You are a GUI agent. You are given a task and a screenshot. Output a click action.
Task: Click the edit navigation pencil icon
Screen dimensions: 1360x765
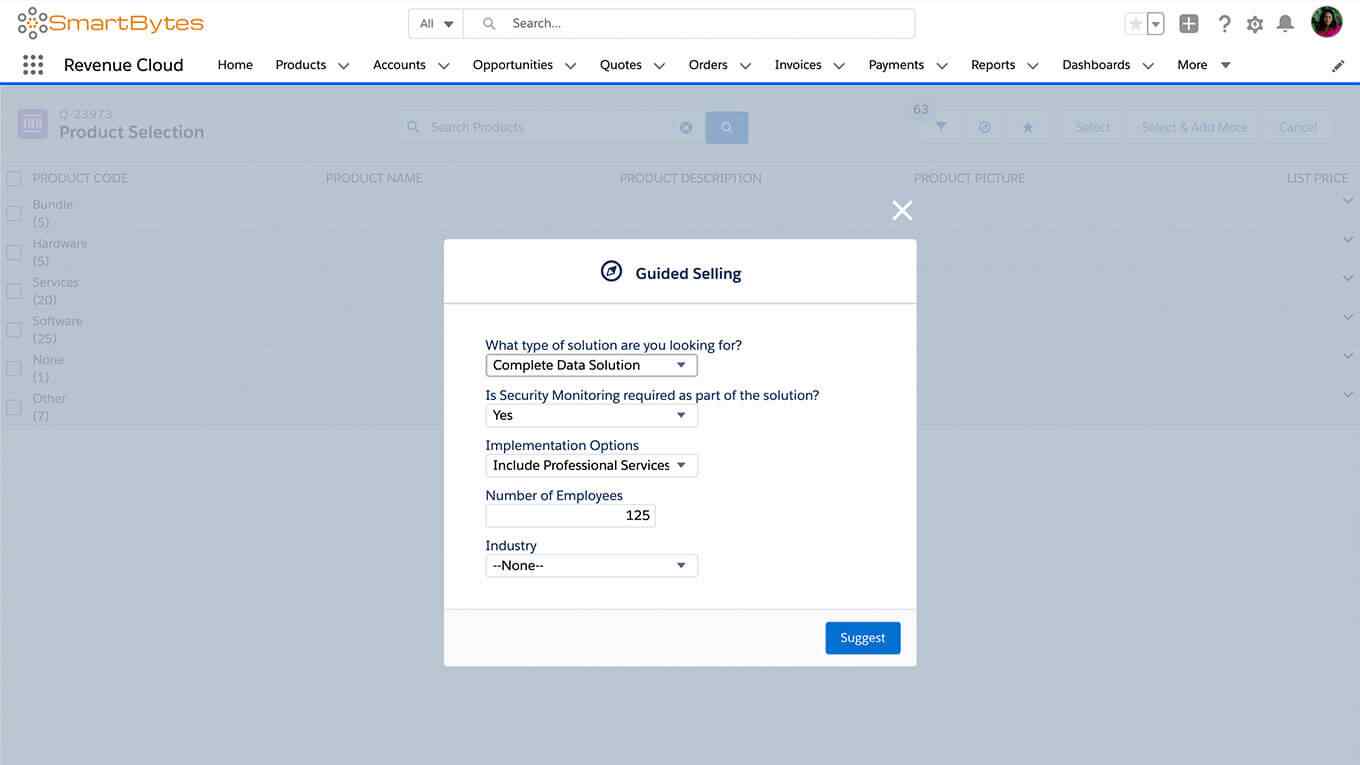tap(1338, 65)
